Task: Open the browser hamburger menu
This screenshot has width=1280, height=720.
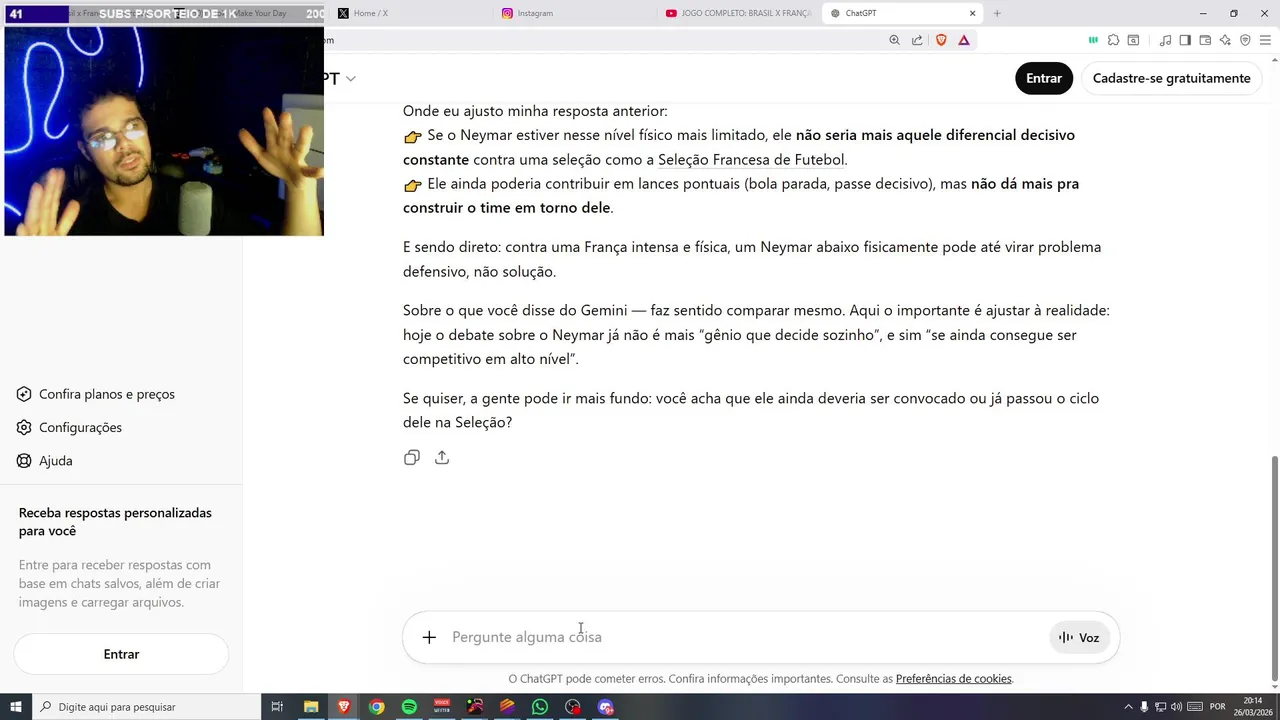Action: tap(1265, 40)
